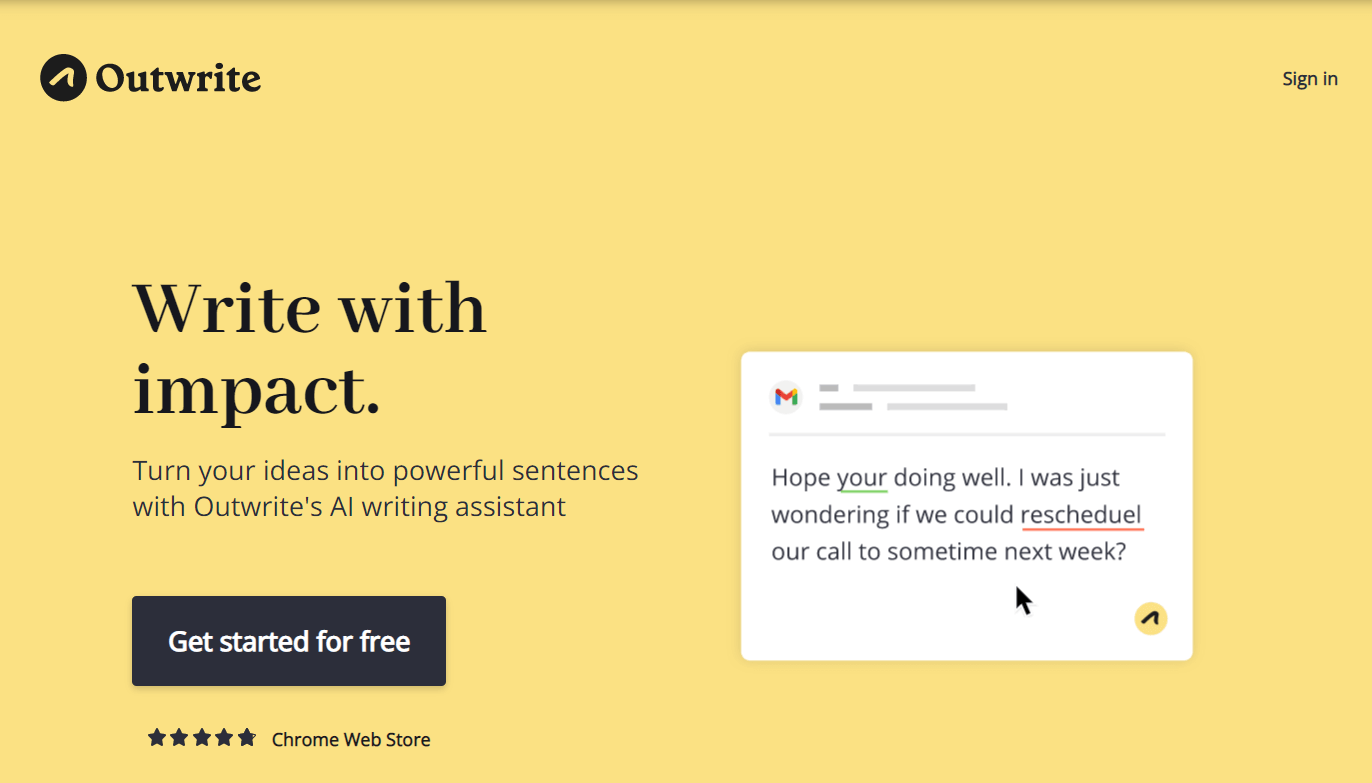
Task: Click the "Write with impact." headline
Action: 309,348
